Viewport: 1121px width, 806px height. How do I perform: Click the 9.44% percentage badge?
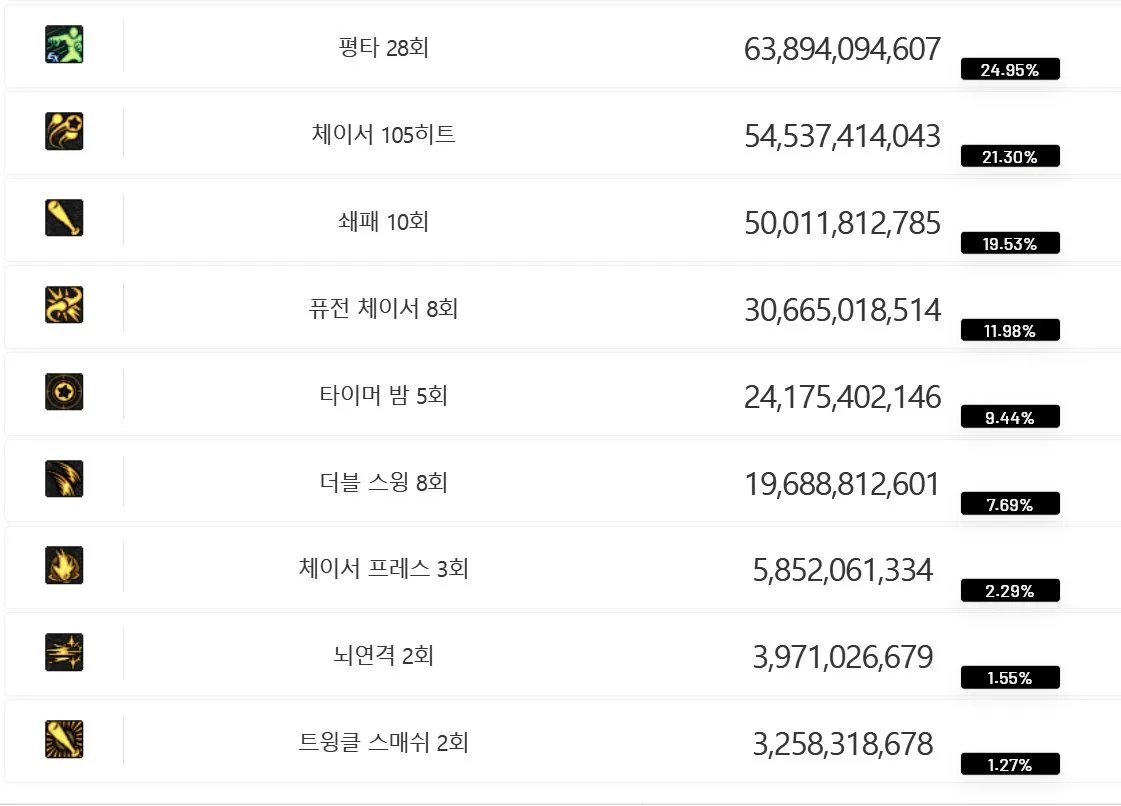click(x=1009, y=418)
